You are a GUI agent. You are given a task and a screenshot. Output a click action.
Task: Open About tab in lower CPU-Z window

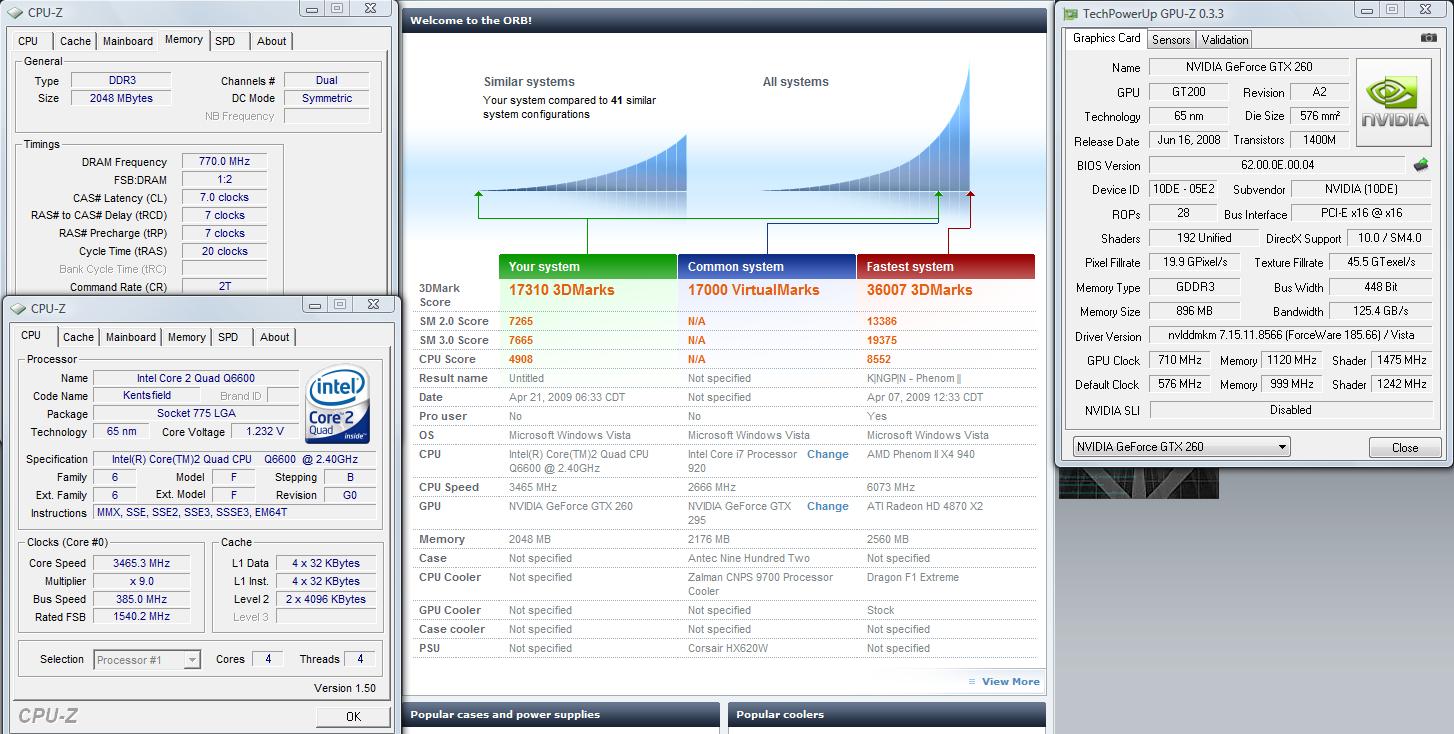tap(274, 337)
